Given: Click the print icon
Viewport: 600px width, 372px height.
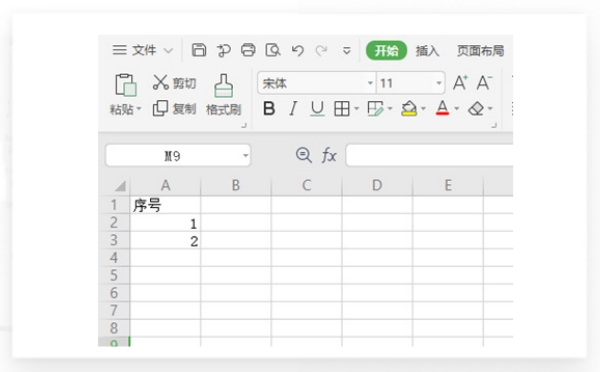Looking at the screenshot, I should 248,50.
